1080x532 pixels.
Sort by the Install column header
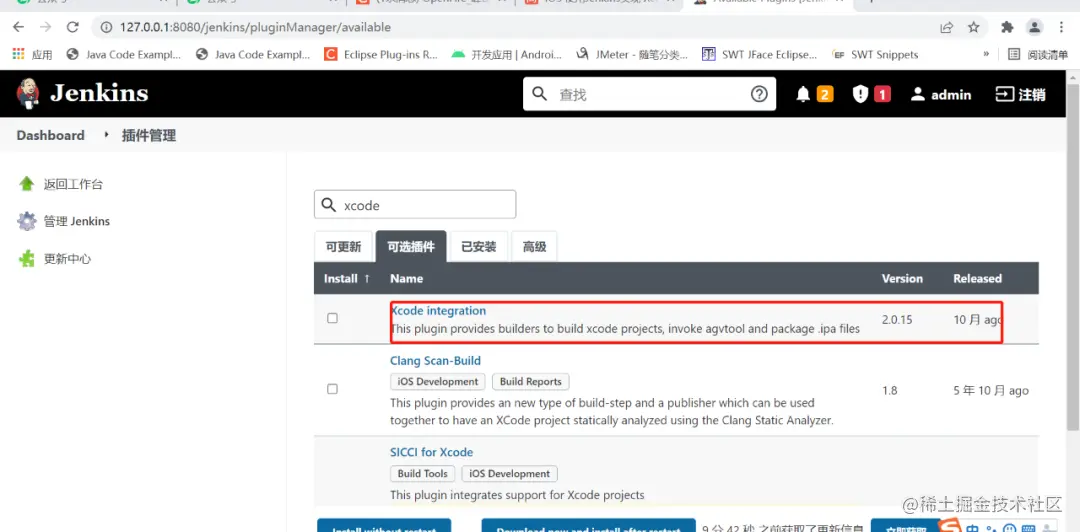(347, 278)
